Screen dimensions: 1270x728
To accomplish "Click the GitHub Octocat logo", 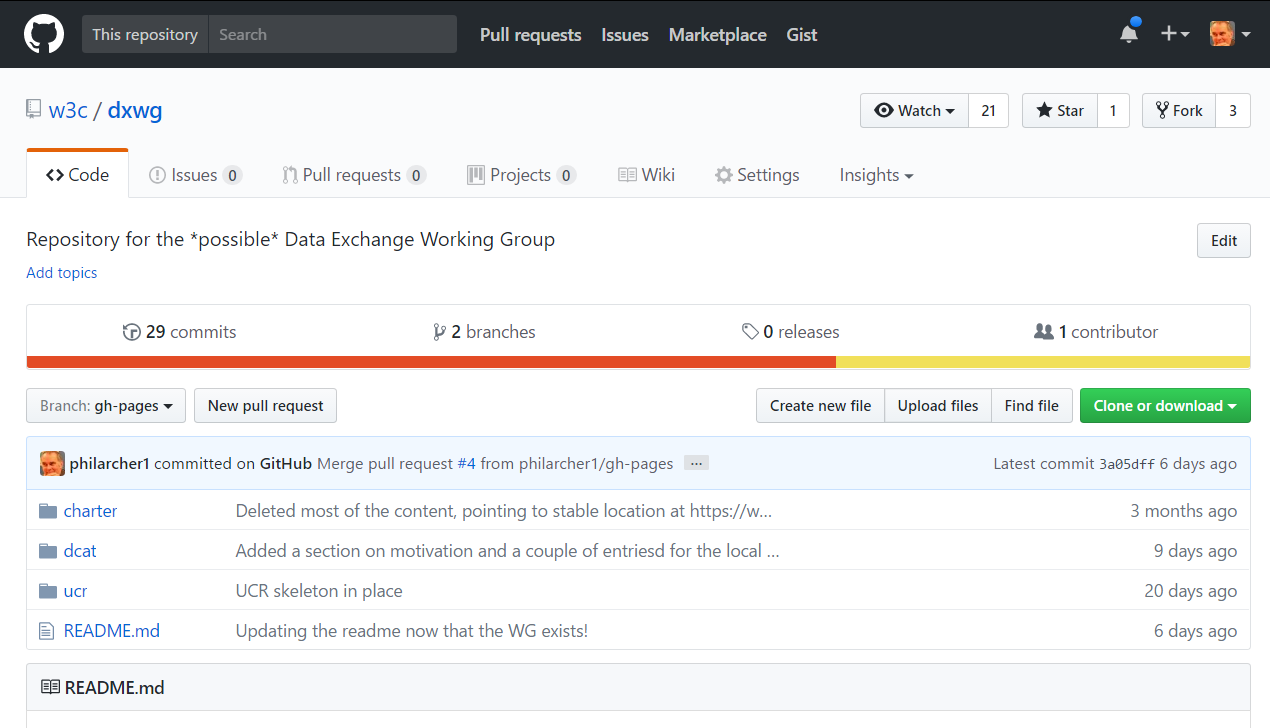I will tap(44, 34).
